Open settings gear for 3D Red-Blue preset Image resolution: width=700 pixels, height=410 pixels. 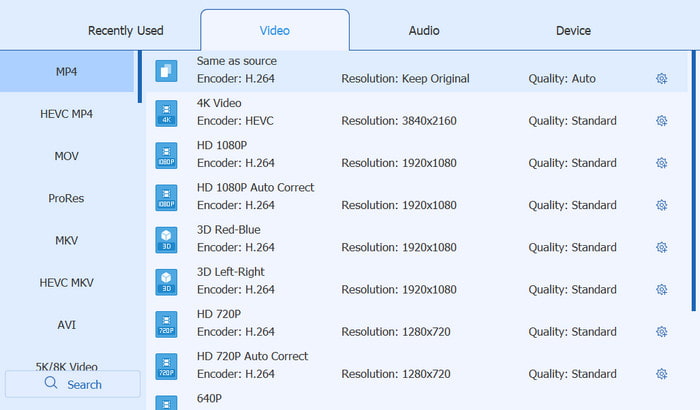662,247
